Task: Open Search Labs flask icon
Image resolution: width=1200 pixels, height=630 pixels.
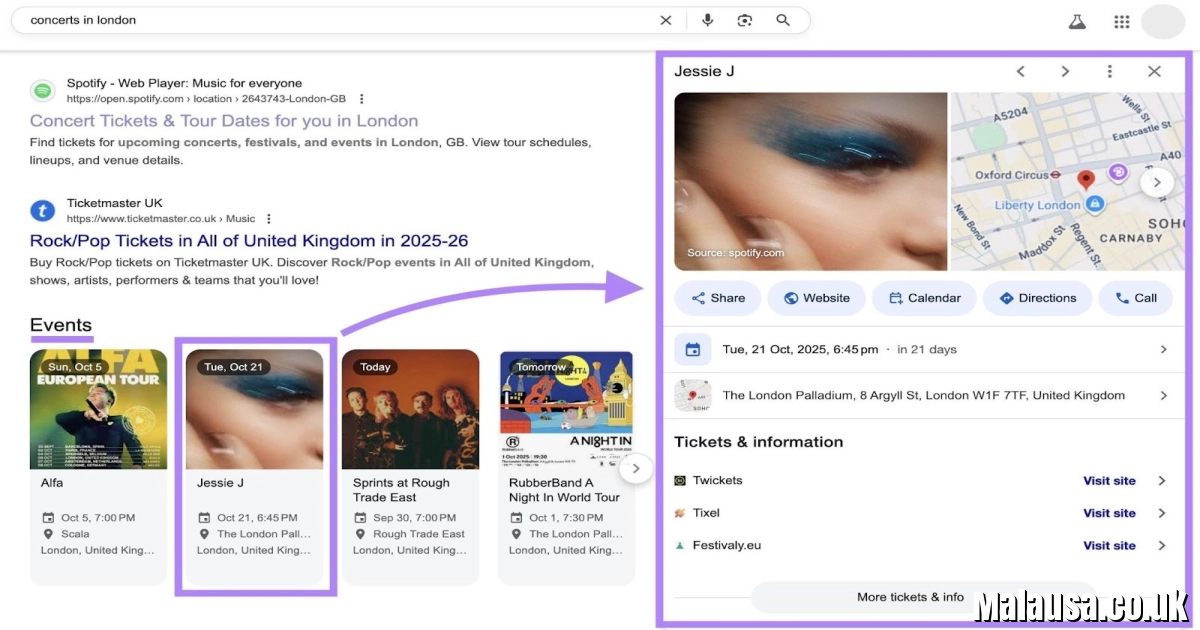Action: pos(1077,21)
